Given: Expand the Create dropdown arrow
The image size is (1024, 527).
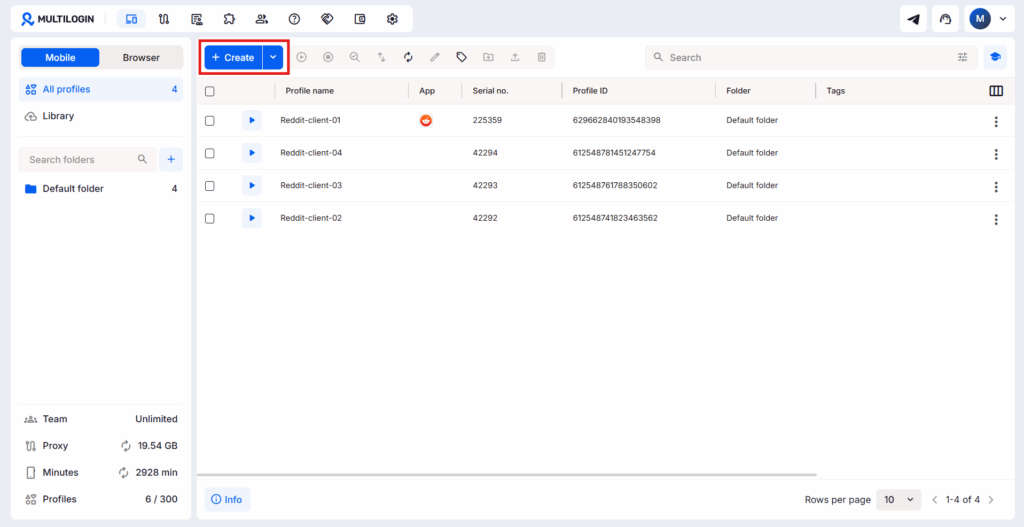Looking at the screenshot, I should [273, 57].
